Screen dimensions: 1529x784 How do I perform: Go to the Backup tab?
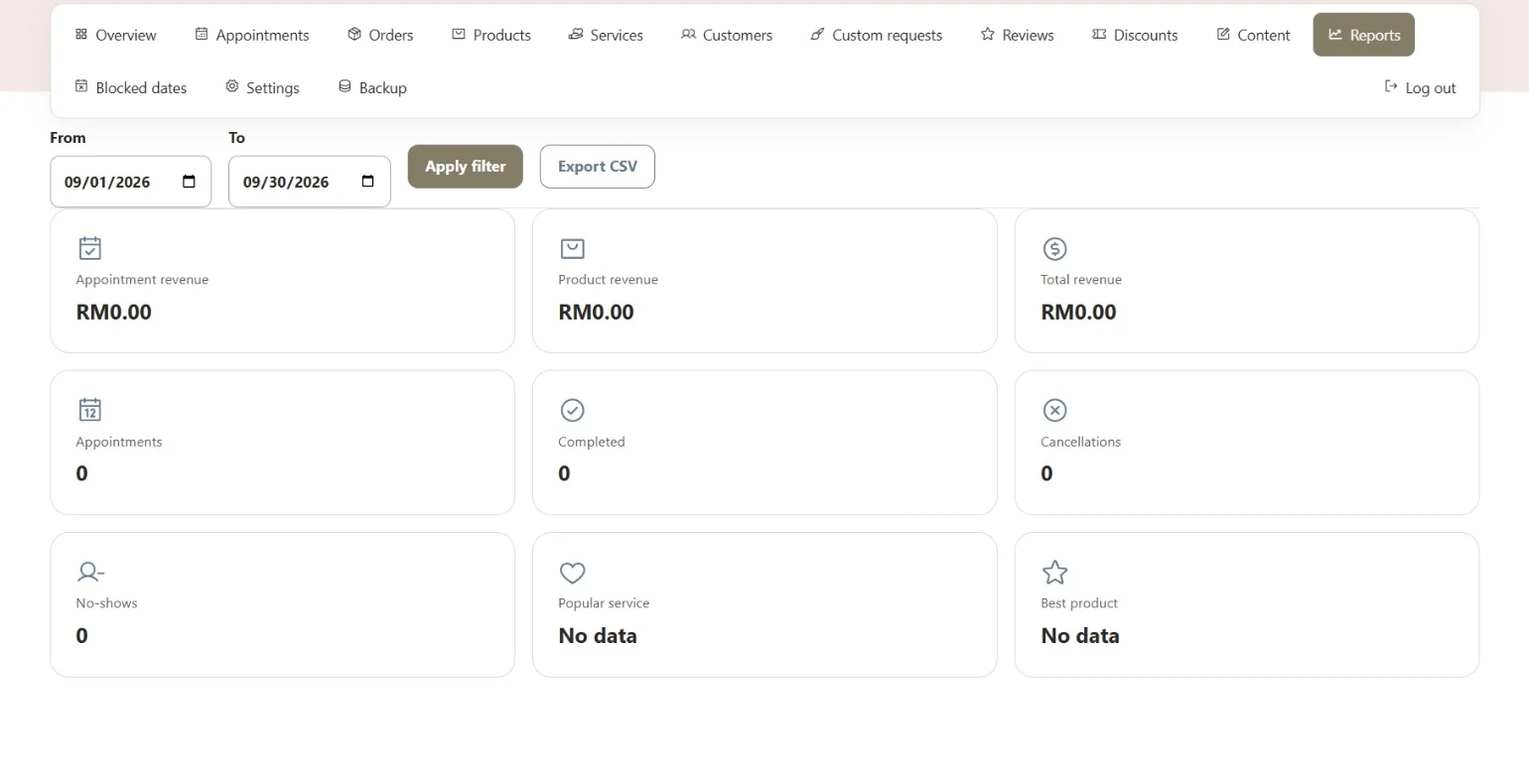(372, 87)
